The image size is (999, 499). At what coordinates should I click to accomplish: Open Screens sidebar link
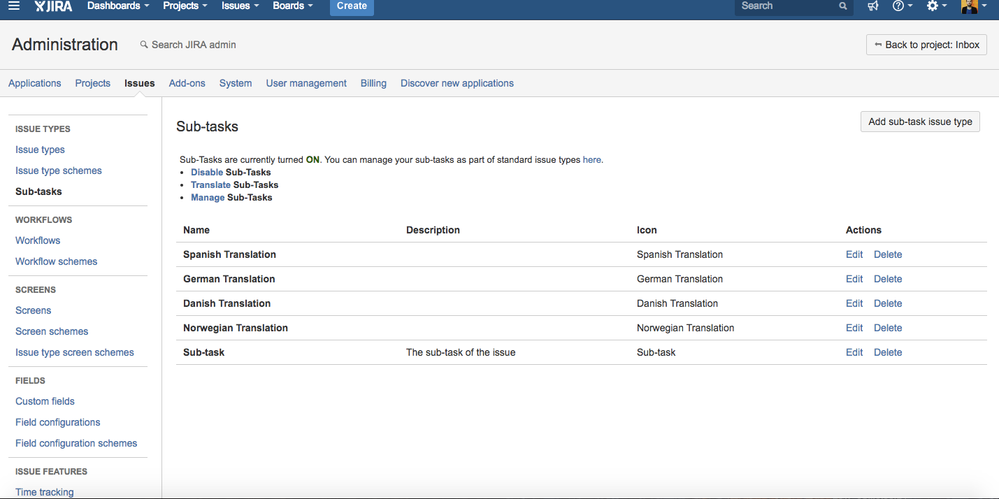pyautogui.click(x=33, y=311)
